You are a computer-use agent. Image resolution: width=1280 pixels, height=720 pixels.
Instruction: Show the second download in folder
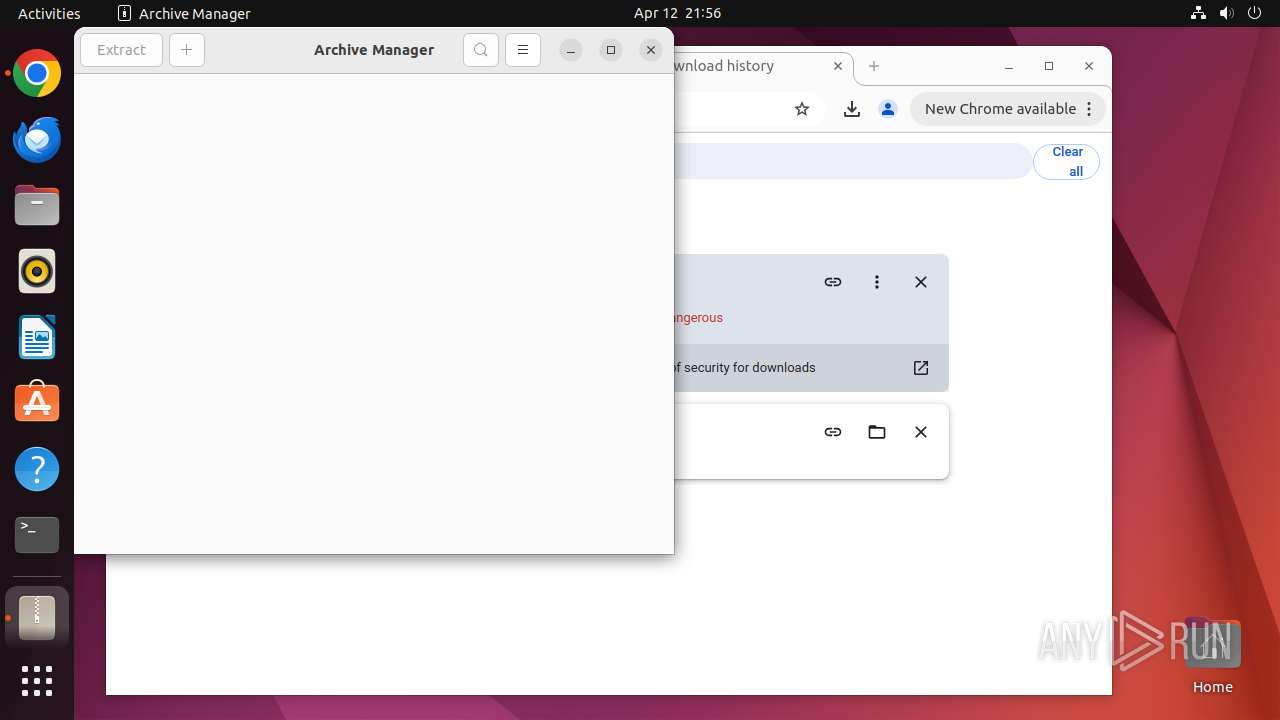(x=877, y=432)
